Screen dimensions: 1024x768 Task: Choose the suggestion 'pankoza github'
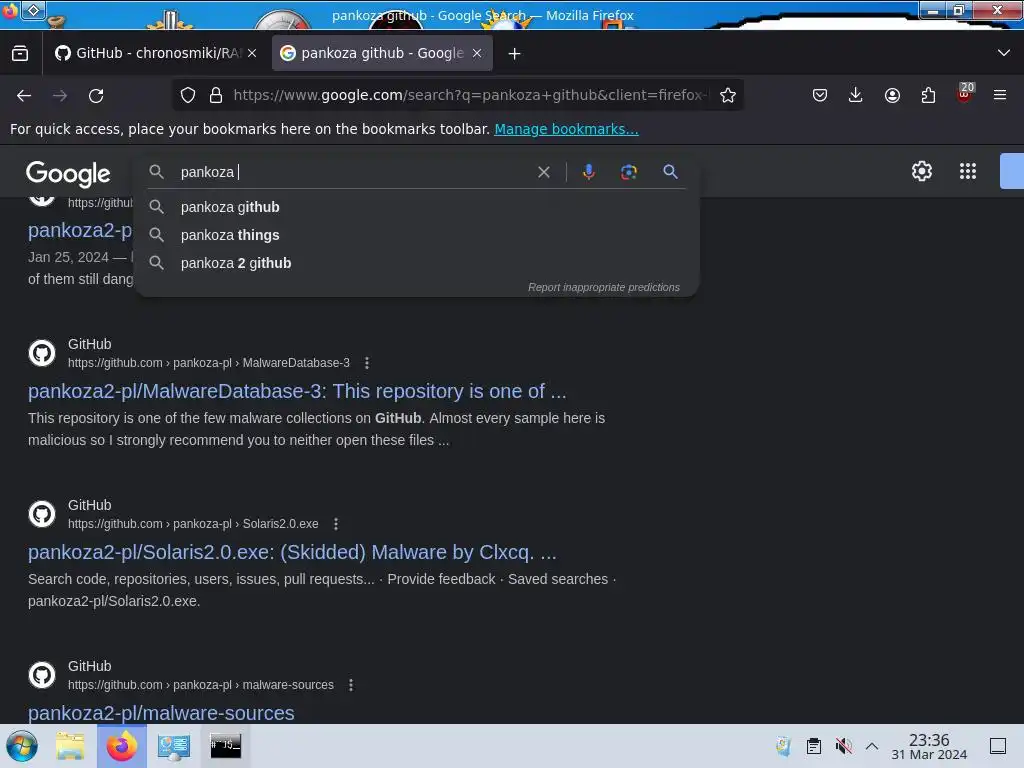point(417,207)
